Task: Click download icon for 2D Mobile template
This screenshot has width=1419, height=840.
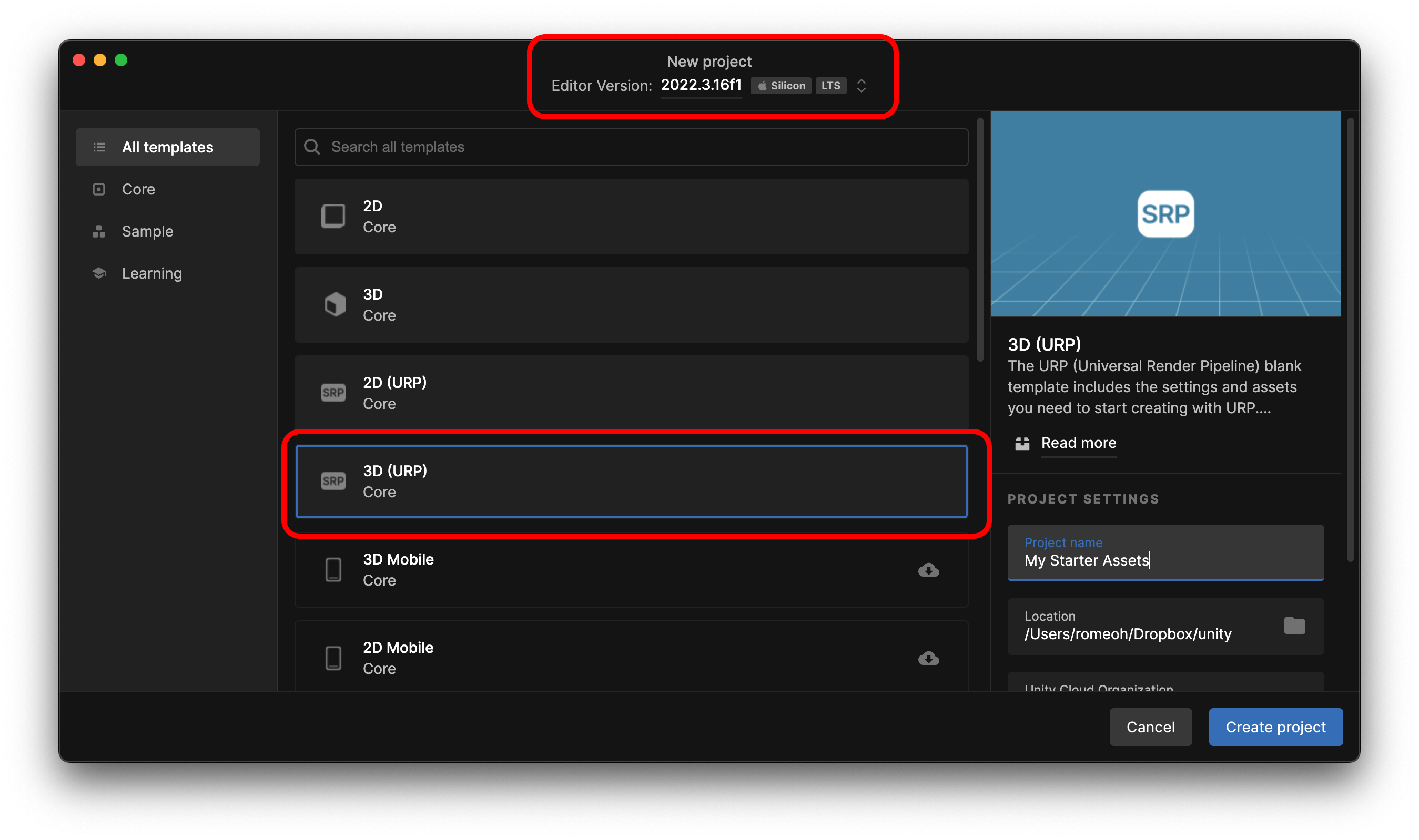Action: pyautogui.click(x=928, y=658)
